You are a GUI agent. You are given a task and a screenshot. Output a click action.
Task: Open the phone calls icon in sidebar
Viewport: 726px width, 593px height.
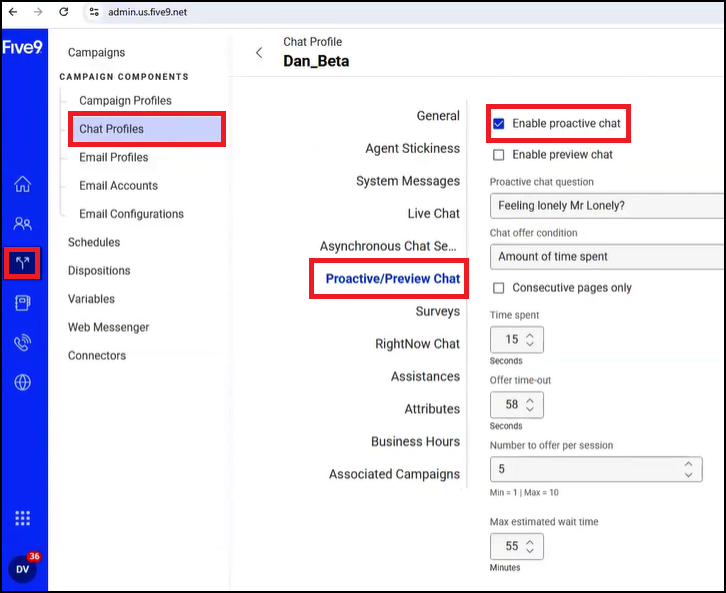22,343
